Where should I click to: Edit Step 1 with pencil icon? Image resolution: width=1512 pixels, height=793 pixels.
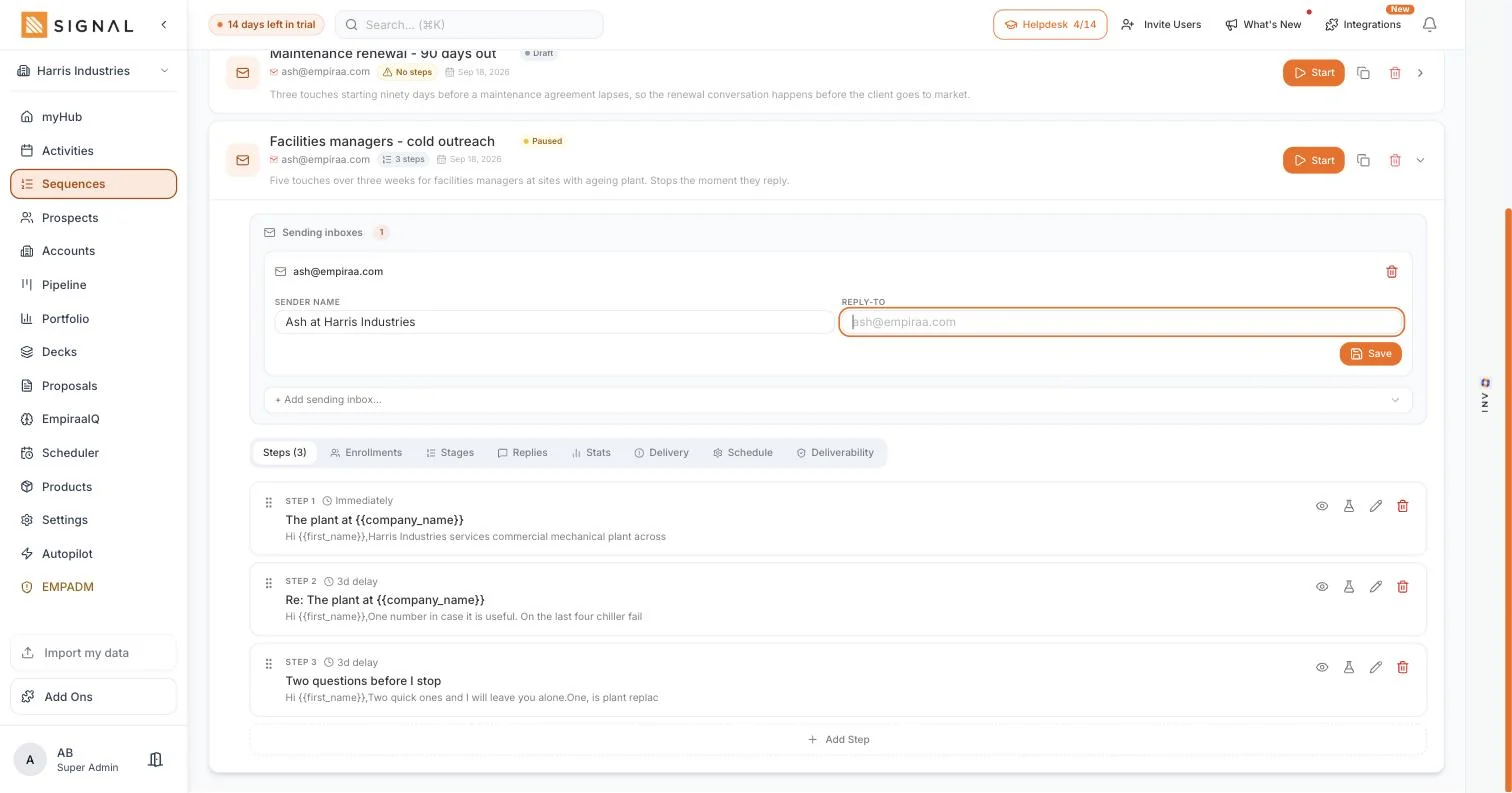point(1376,506)
